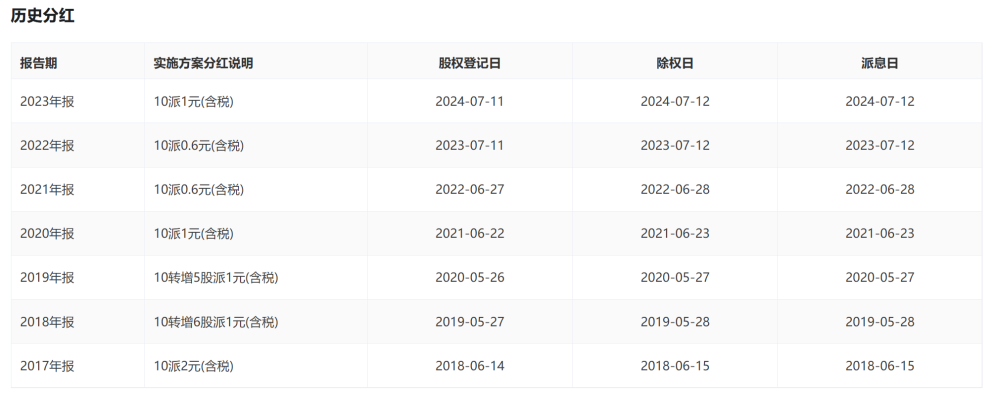Viewport: 993px width, 396px height.
Task: Click the 10派2元(含税) plan text
Action: click(x=193, y=366)
